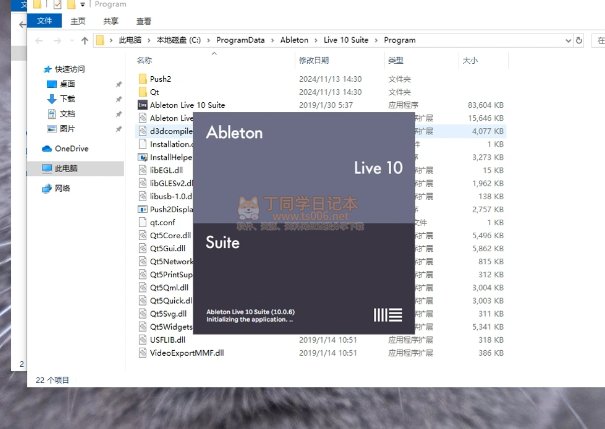
Task: Select the Qt5Qml.dll file icon
Action: [143, 287]
